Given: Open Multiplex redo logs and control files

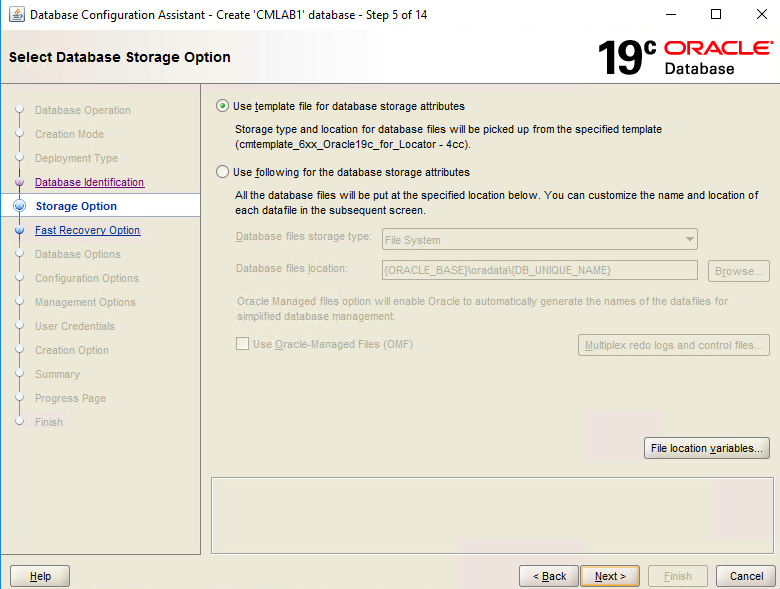Looking at the screenshot, I should [x=674, y=345].
